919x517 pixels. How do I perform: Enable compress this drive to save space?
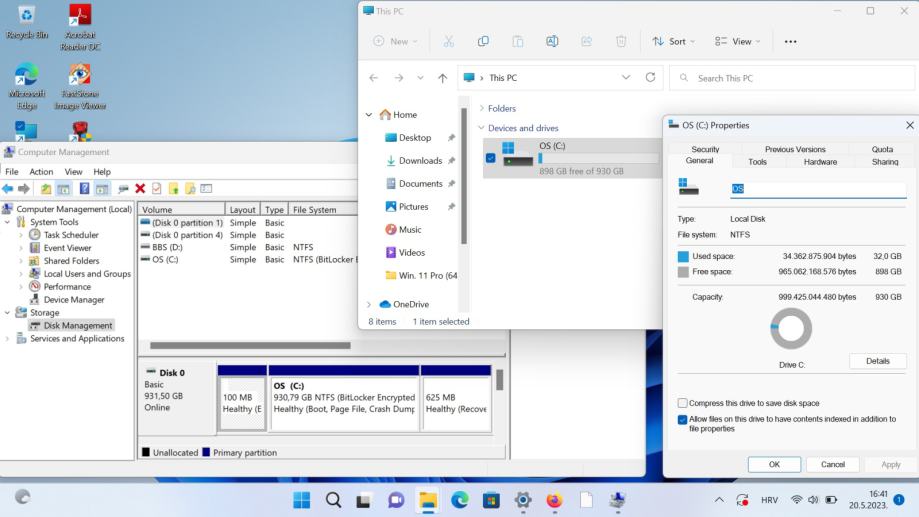(682, 403)
